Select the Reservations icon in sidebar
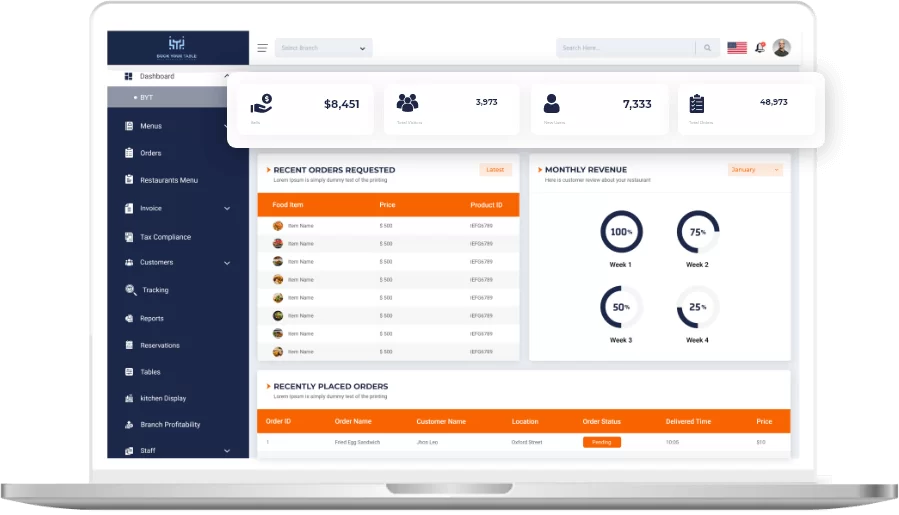The width and height of the screenshot is (899, 515). (129, 345)
